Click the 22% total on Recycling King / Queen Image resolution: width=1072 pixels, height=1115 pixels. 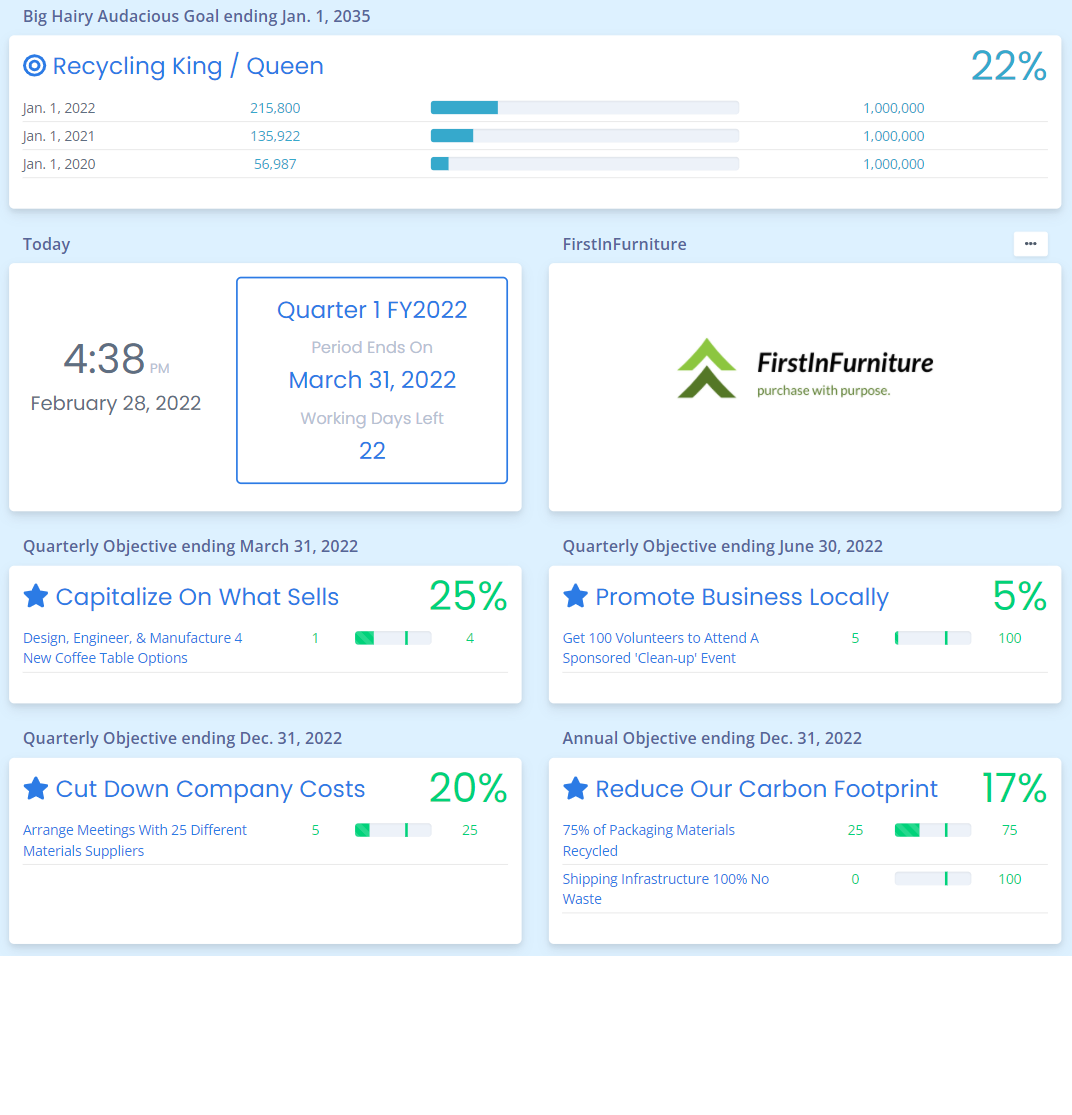(1009, 65)
